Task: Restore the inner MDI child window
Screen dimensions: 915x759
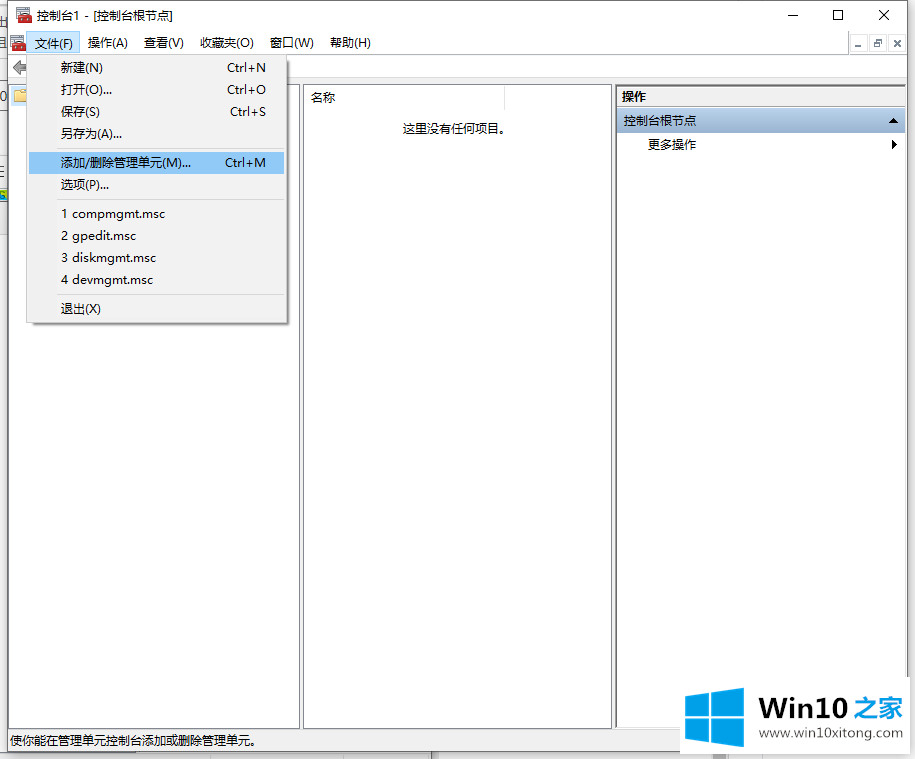Action: coord(878,44)
